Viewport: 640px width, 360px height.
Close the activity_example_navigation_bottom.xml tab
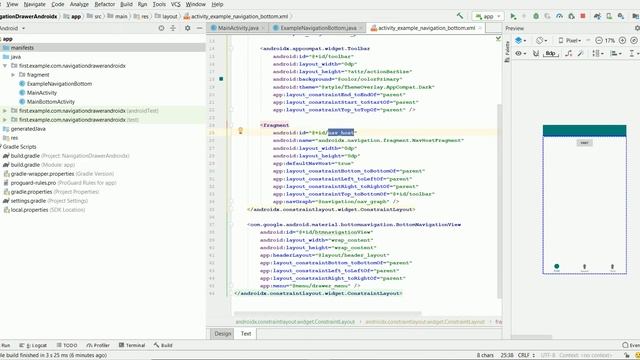coord(480,28)
